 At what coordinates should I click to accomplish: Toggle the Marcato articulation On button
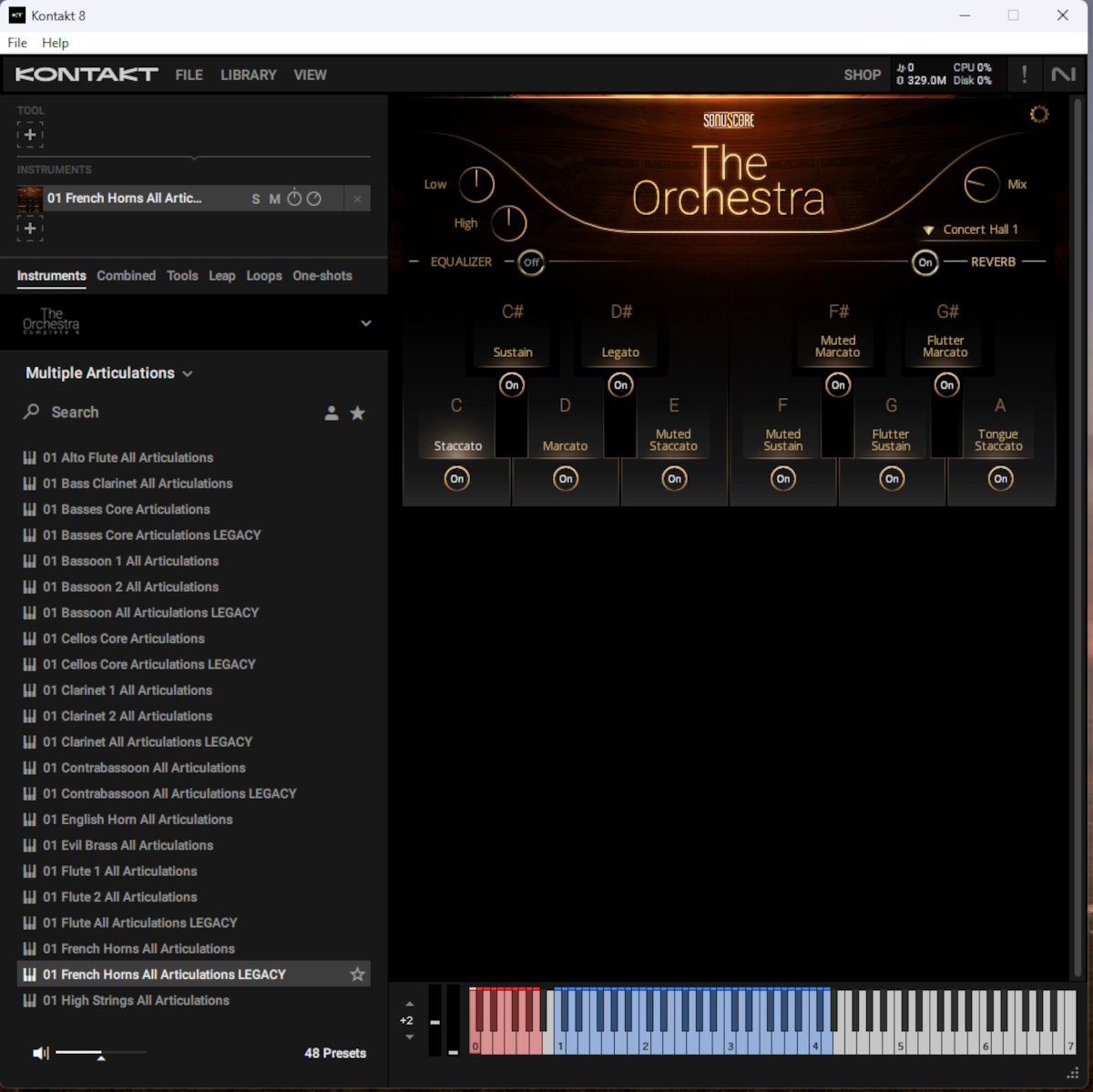click(x=566, y=479)
